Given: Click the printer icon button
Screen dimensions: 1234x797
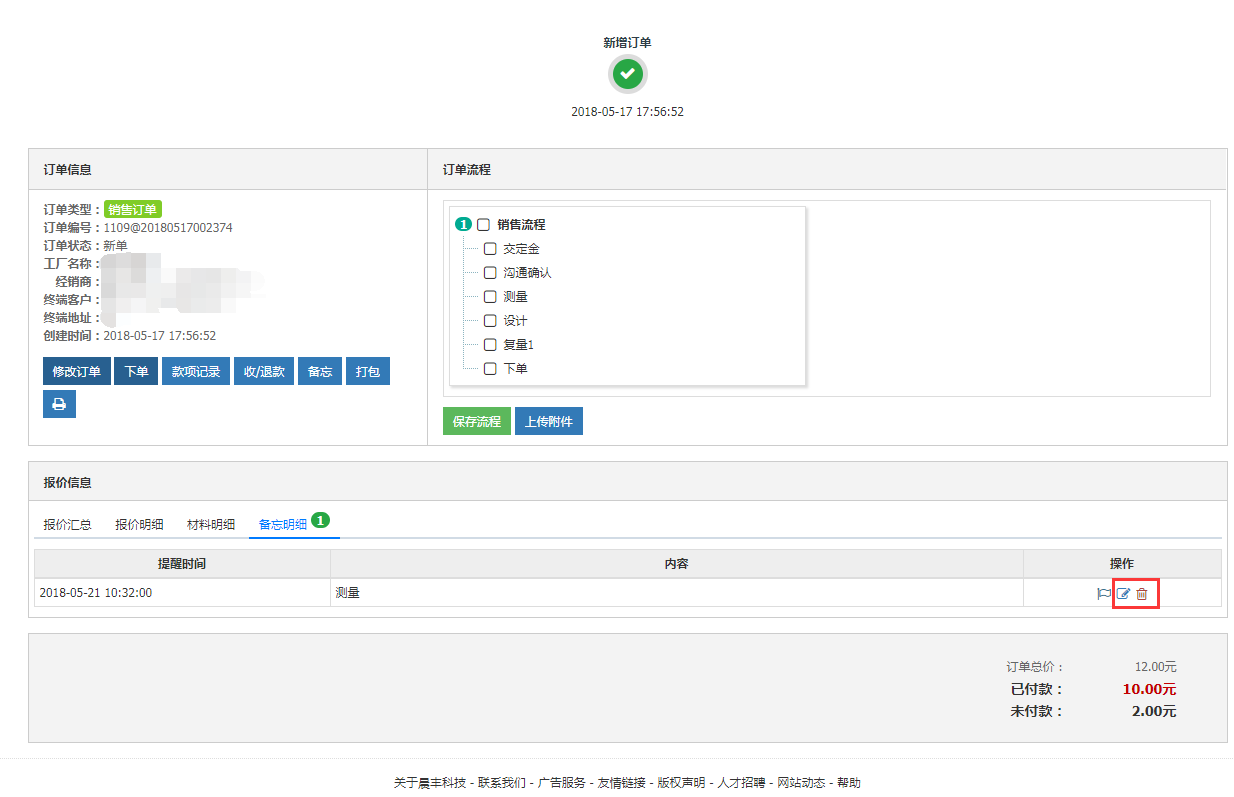Looking at the screenshot, I should (x=59, y=404).
